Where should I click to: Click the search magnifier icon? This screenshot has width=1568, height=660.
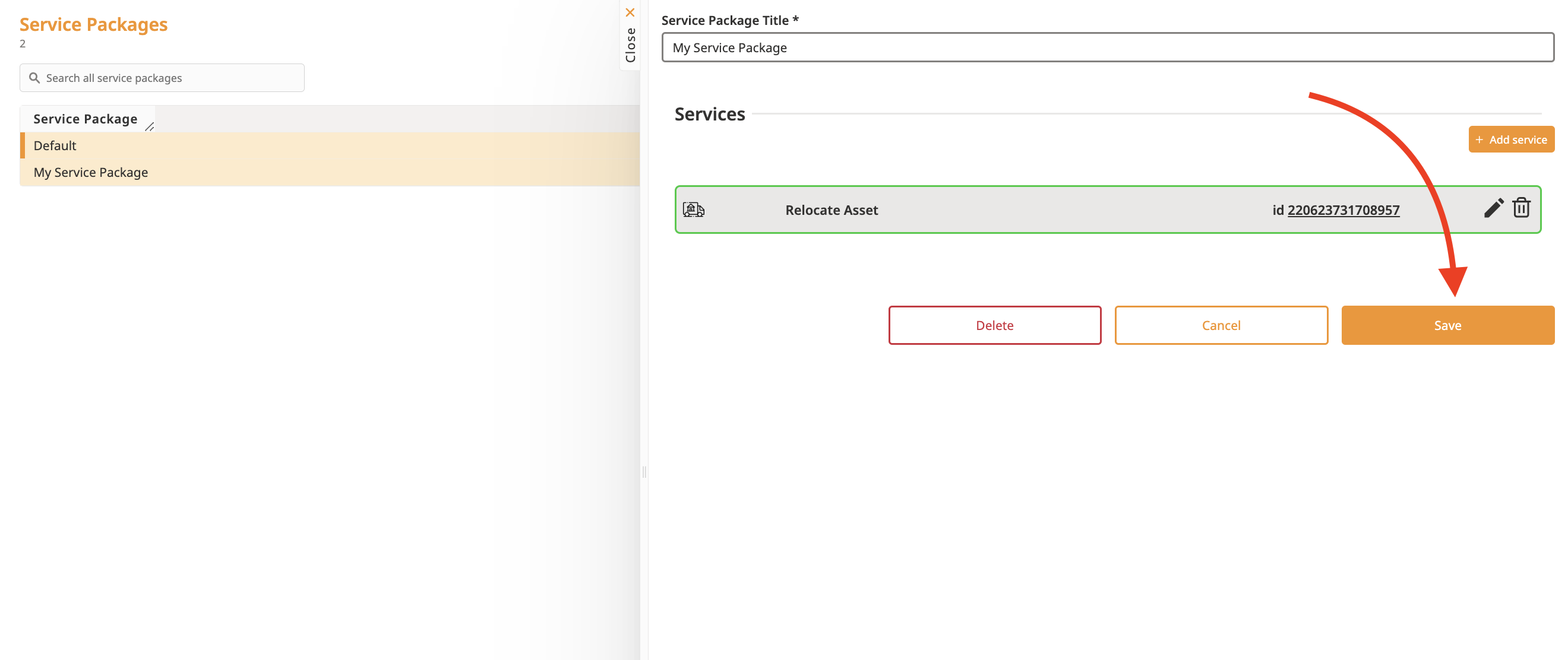34,78
